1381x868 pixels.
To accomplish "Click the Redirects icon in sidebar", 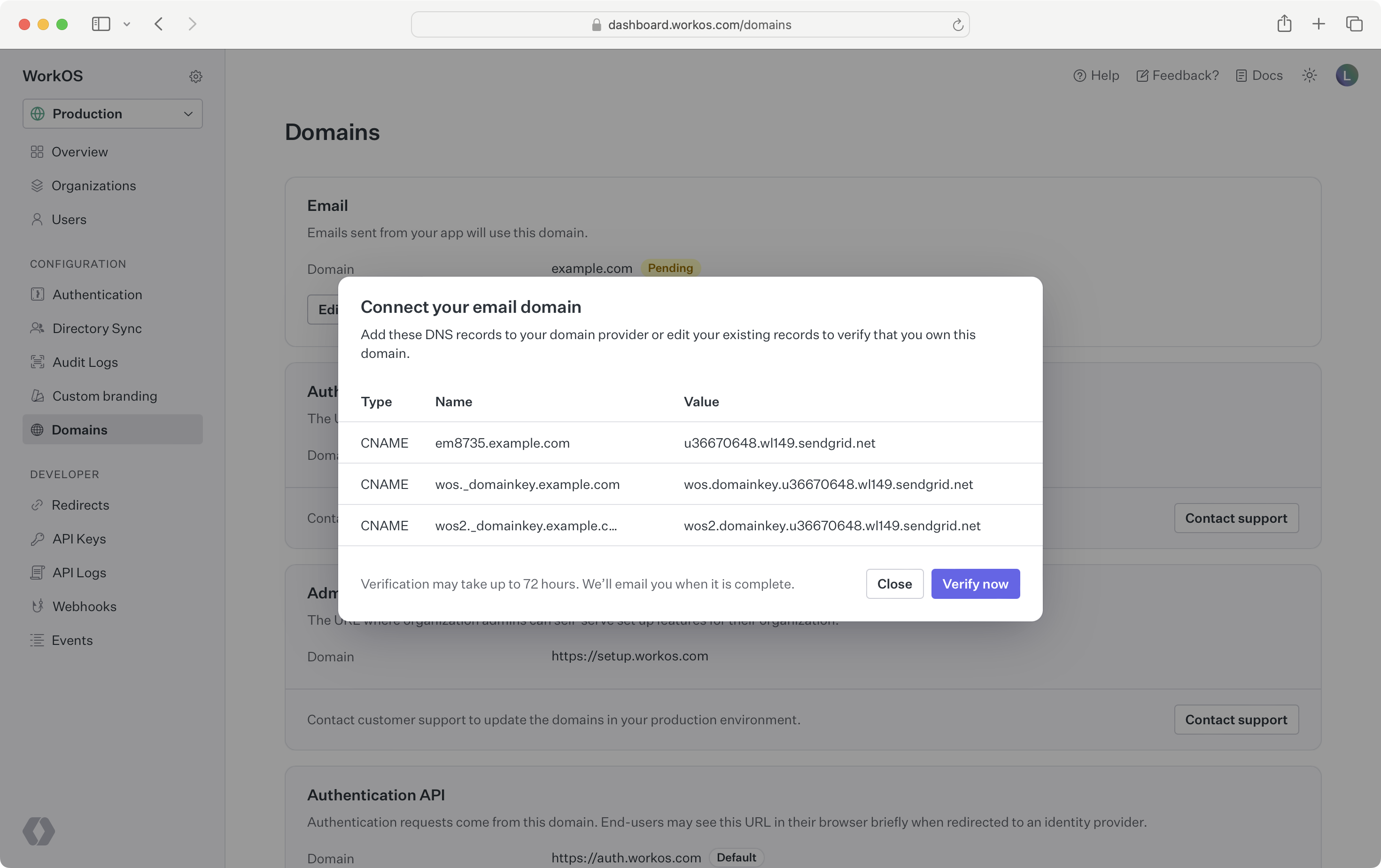I will click(36, 505).
